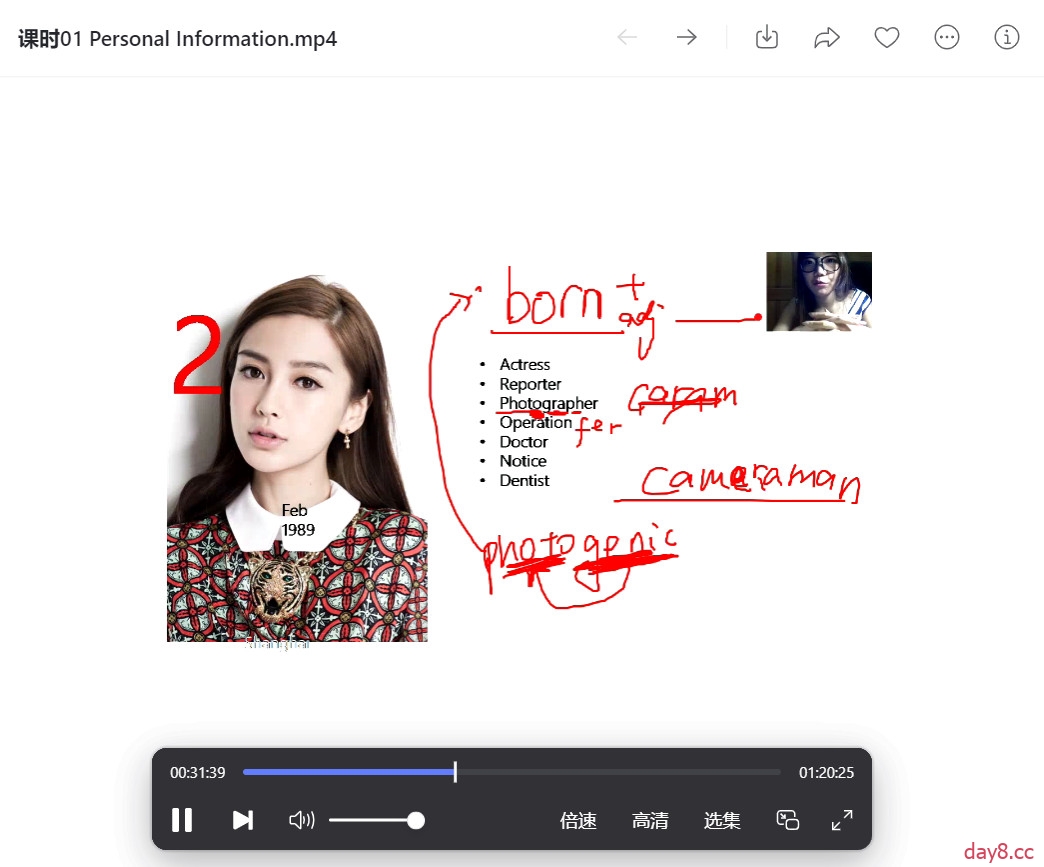The width and height of the screenshot is (1044, 867).
Task: Click the playback progress bar marker
Action: (x=455, y=772)
